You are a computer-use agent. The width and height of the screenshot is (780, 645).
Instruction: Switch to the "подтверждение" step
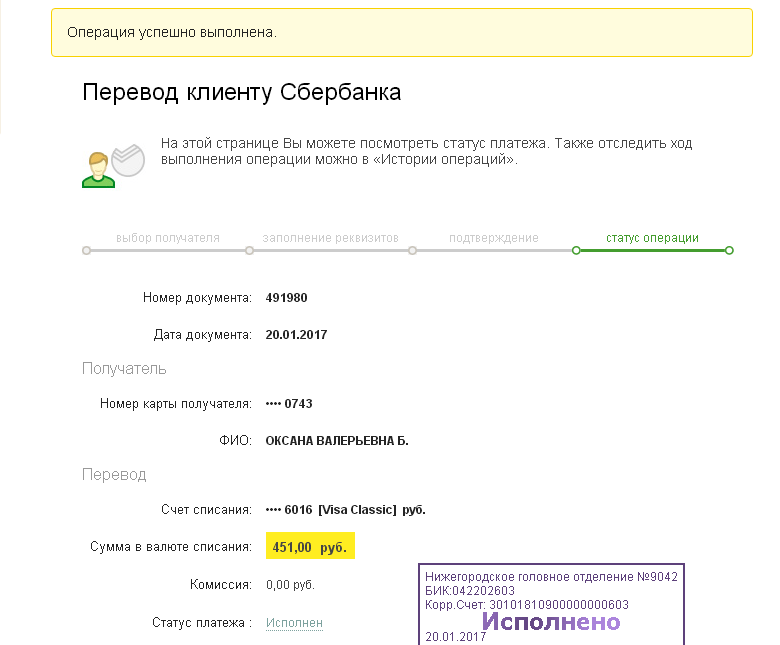coord(494,238)
